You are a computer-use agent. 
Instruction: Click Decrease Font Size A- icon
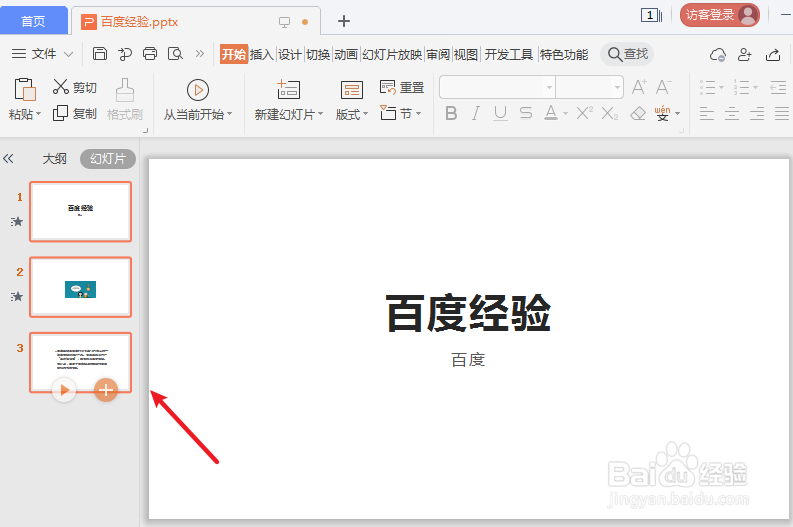coord(663,87)
